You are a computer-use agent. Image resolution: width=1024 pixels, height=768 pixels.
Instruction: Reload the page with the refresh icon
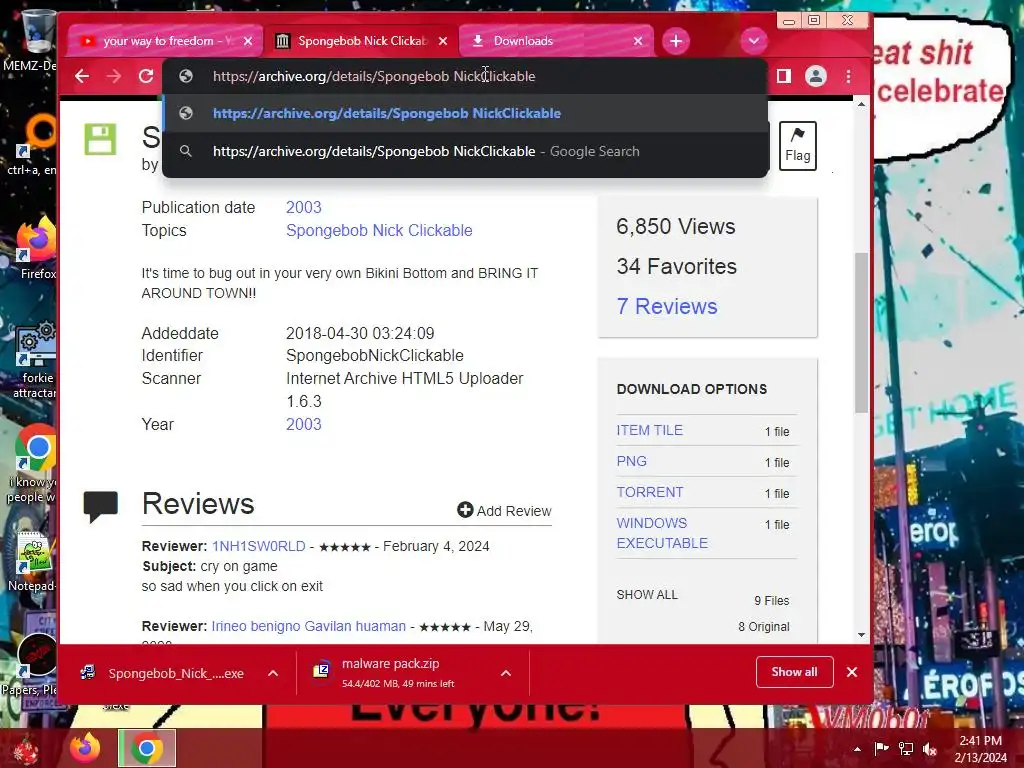(x=146, y=76)
